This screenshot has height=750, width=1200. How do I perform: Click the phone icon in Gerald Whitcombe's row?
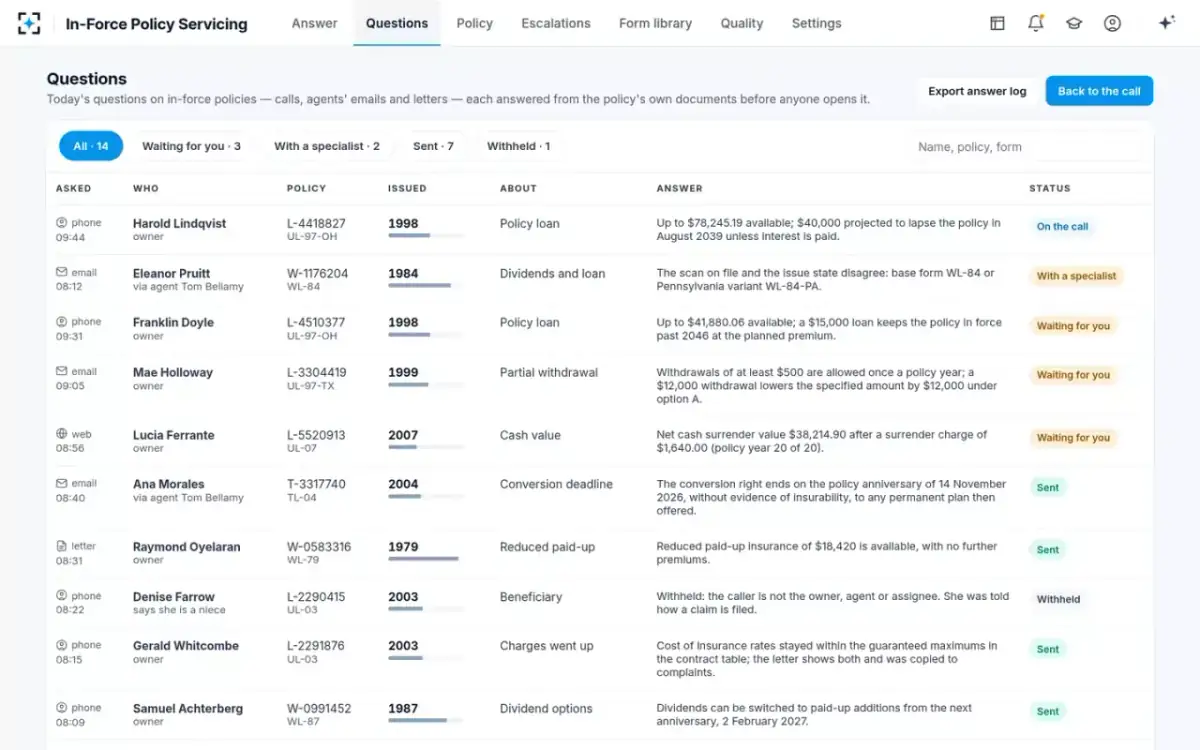click(x=61, y=645)
